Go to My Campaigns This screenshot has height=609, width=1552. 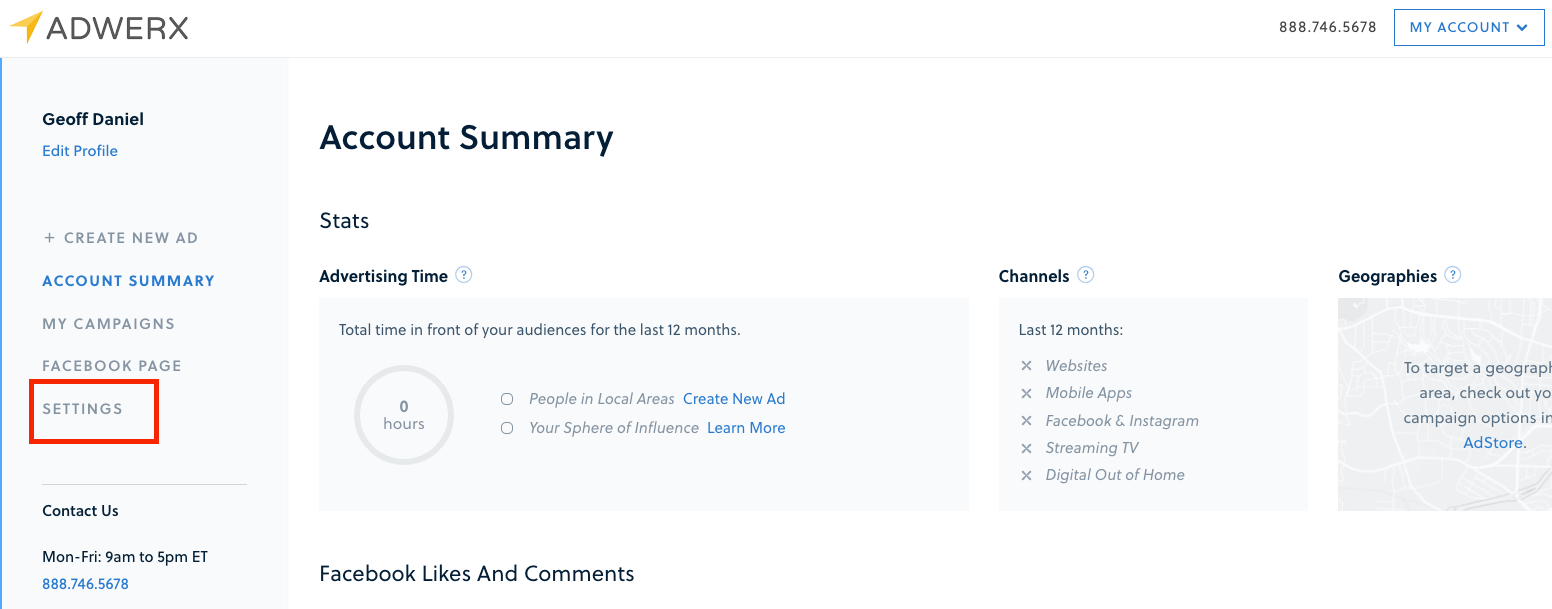tap(108, 324)
